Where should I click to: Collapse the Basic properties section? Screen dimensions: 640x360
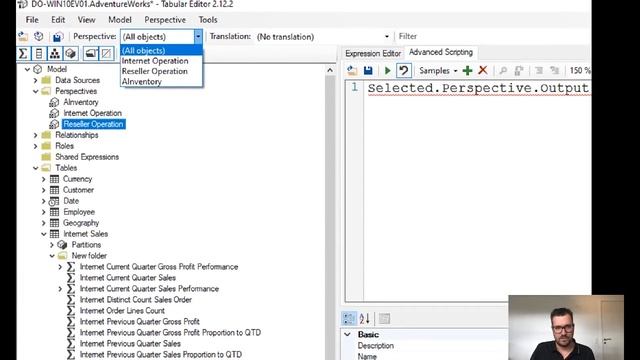[347, 335]
